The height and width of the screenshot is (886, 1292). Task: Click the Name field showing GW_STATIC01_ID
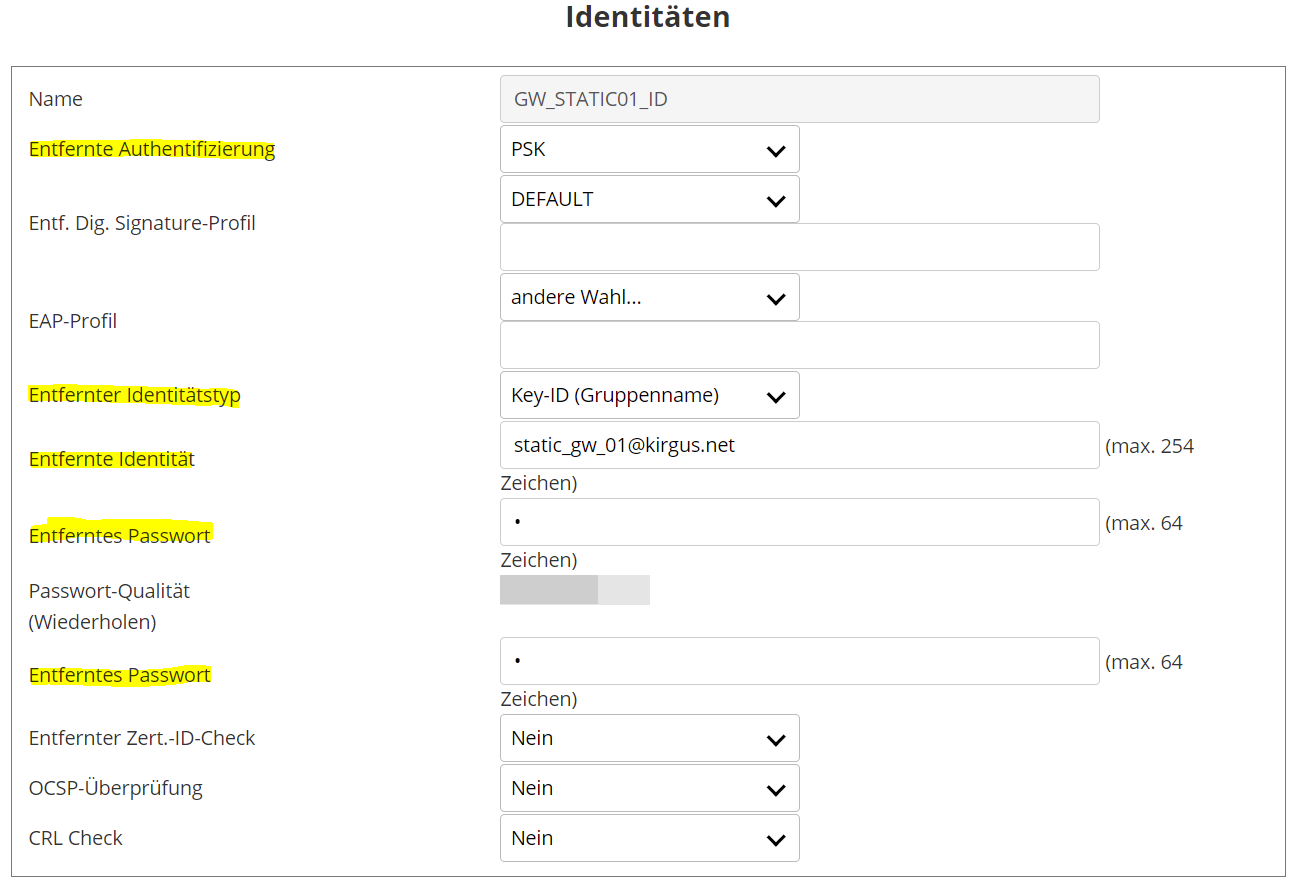coord(799,100)
